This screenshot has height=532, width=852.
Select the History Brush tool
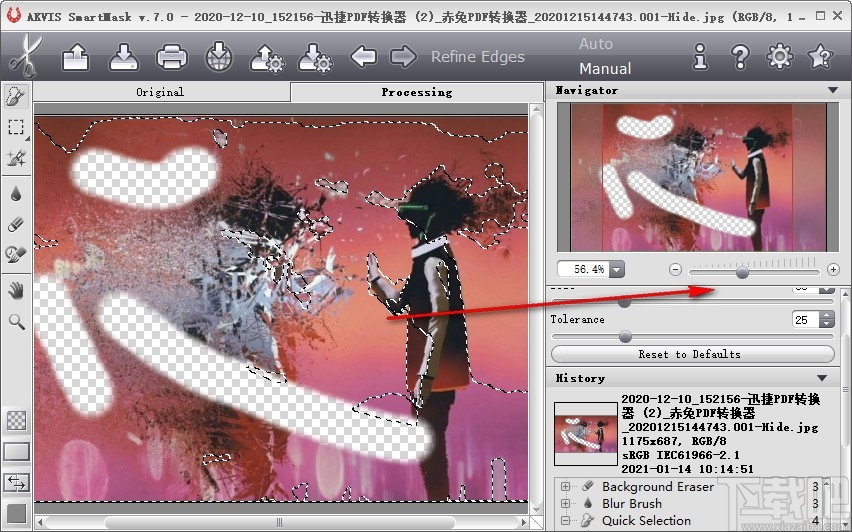click(16, 254)
